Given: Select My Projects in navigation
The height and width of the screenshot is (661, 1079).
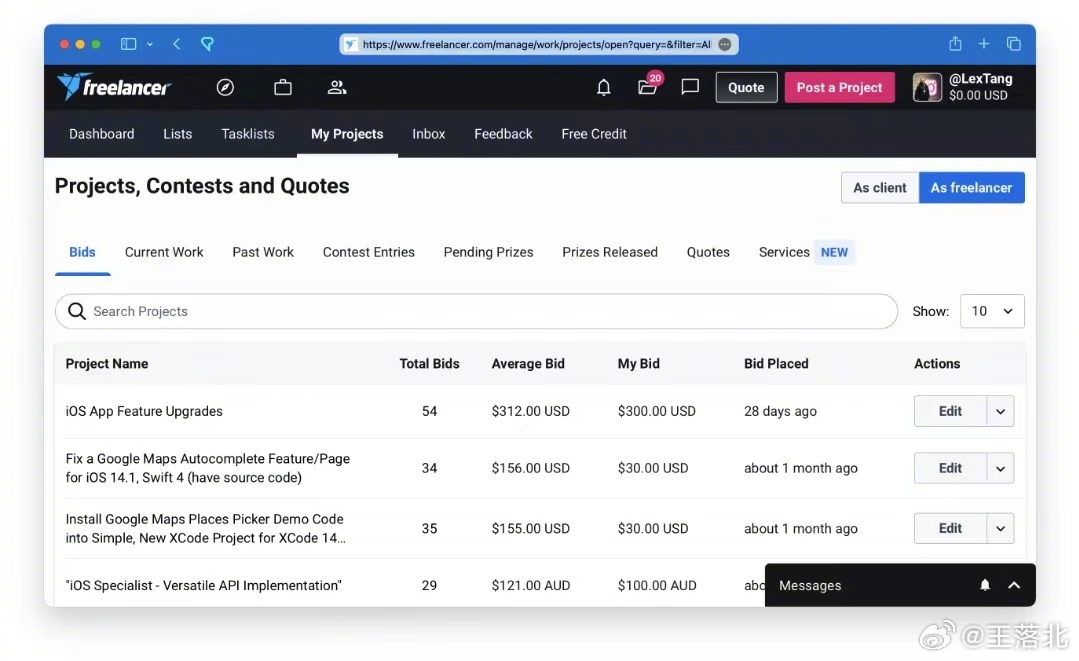Looking at the screenshot, I should tap(347, 134).
